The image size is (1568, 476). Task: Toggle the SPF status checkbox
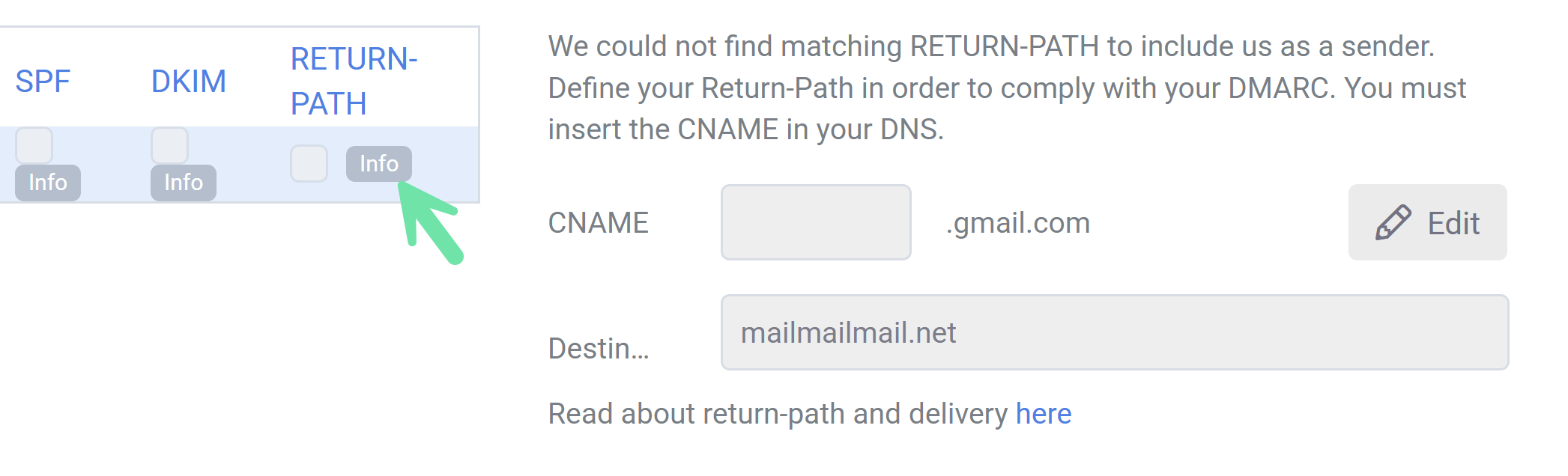point(34,145)
